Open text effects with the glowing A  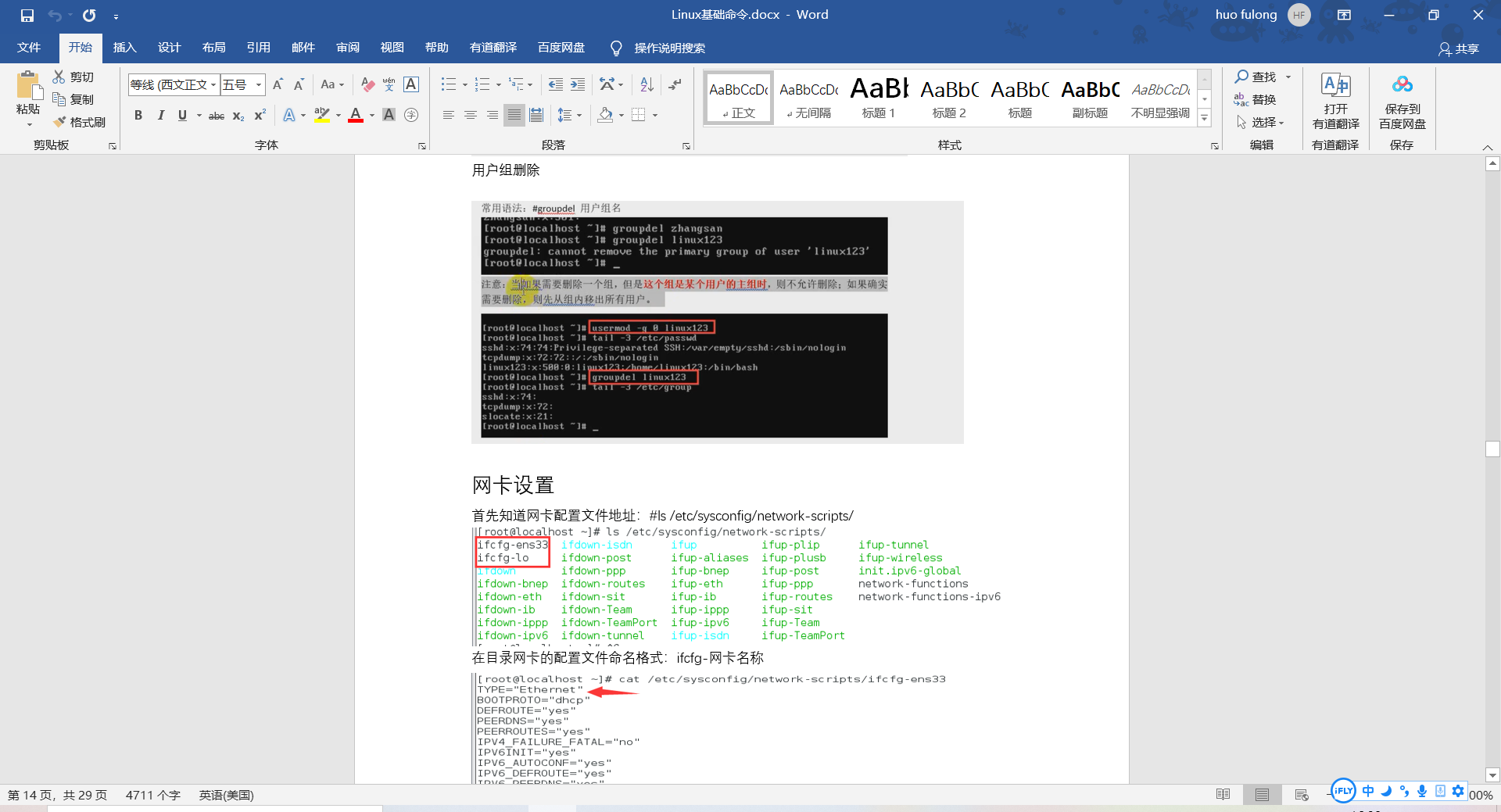point(289,115)
